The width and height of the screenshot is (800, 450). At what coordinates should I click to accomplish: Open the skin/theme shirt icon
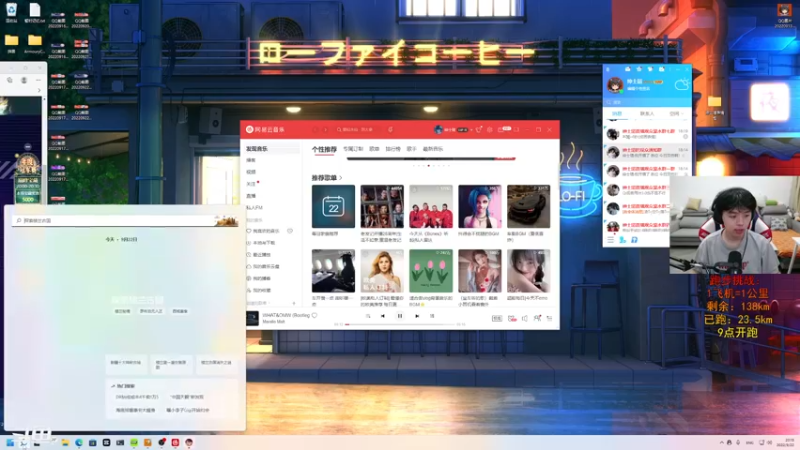(x=479, y=130)
